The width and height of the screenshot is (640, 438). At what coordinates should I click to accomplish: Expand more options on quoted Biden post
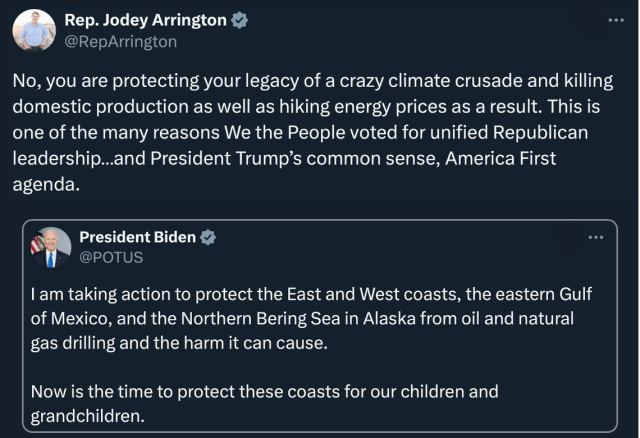click(596, 237)
